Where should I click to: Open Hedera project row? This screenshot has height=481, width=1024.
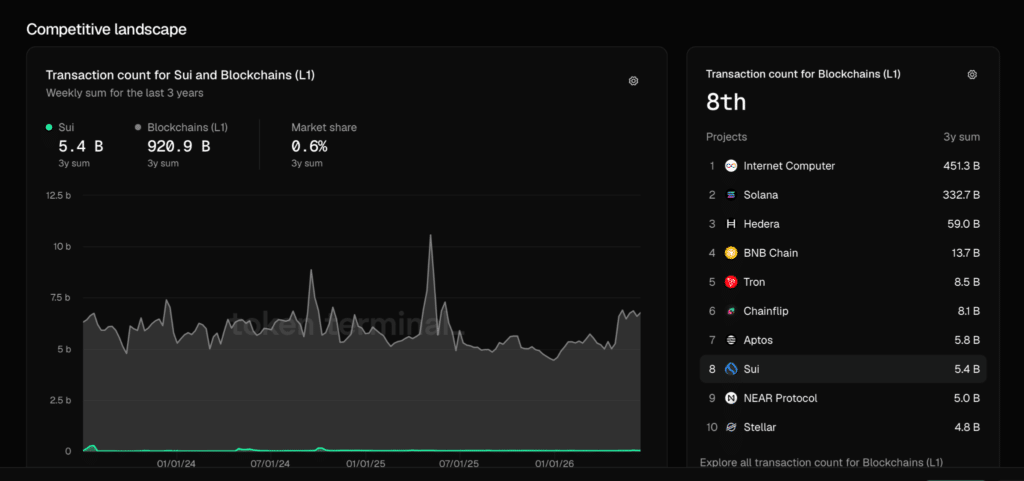[843, 224]
